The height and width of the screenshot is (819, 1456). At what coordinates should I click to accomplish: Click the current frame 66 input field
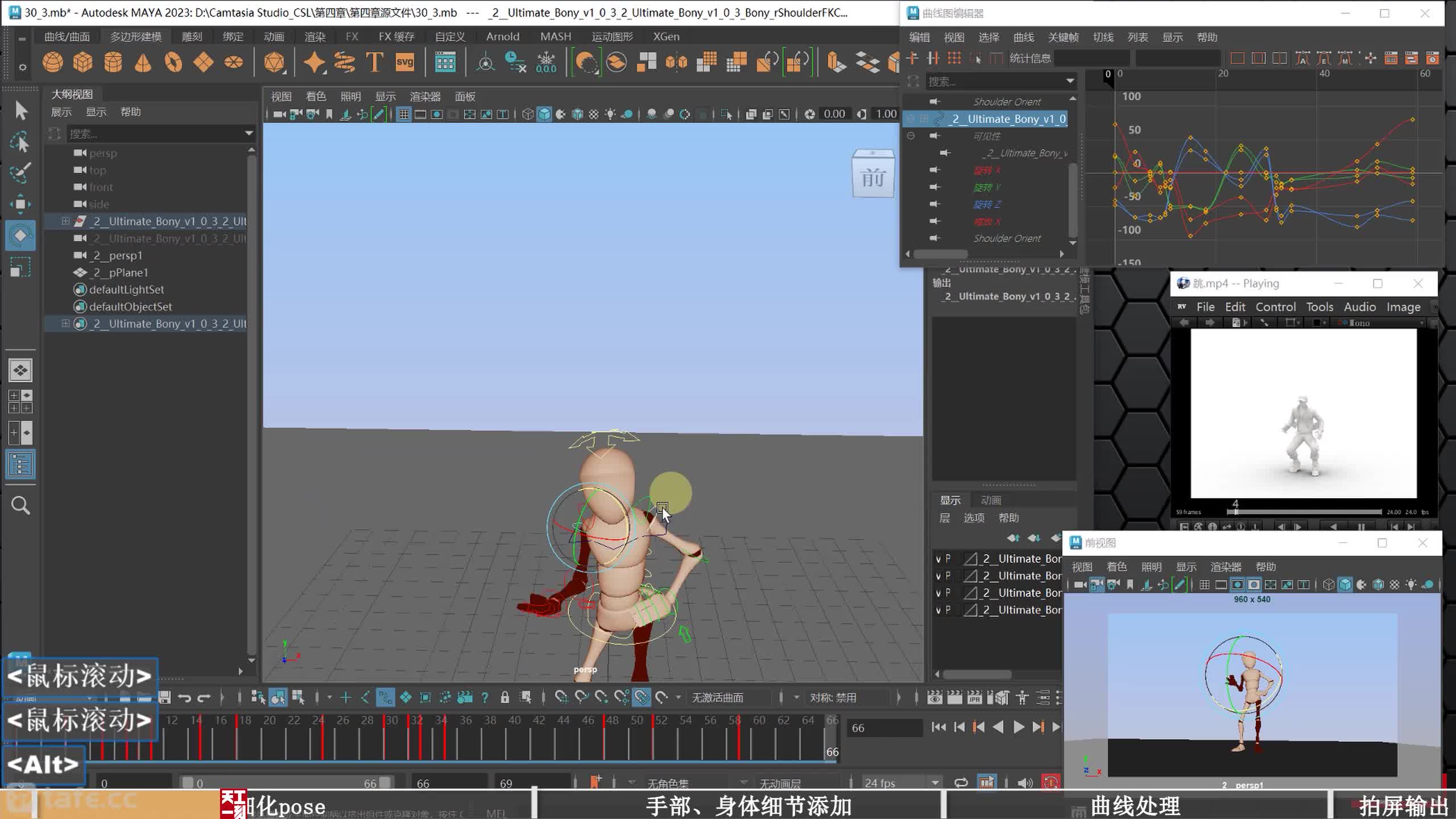tap(884, 728)
